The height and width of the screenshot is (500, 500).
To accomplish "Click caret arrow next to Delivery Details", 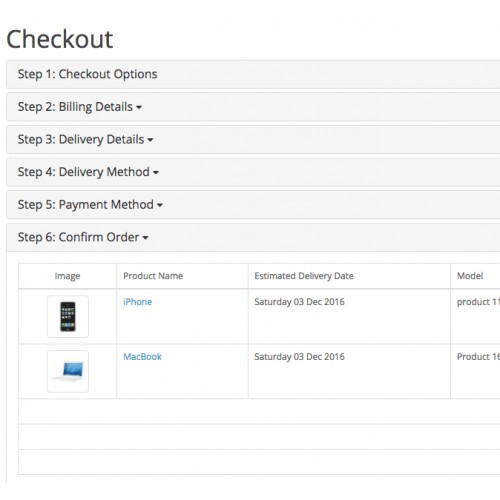I will click(150, 140).
